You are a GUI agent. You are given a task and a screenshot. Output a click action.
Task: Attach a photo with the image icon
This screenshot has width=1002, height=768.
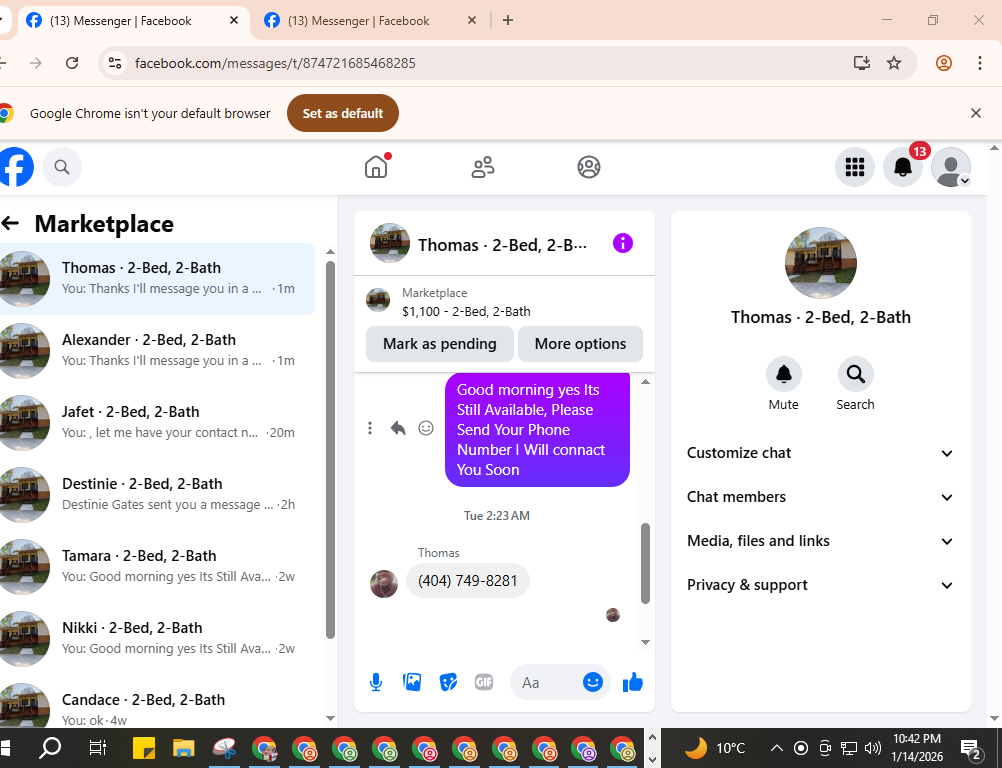click(412, 682)
